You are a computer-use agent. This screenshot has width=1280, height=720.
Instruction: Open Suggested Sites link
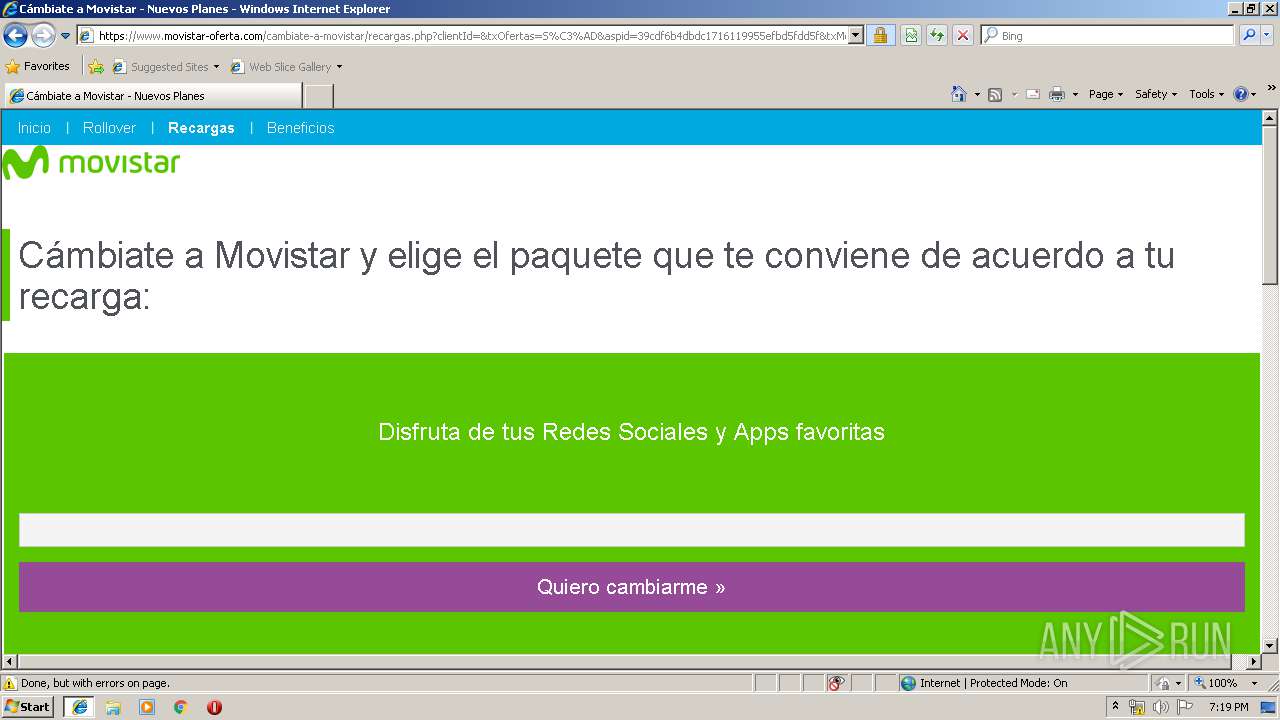(x=166, y=67)
